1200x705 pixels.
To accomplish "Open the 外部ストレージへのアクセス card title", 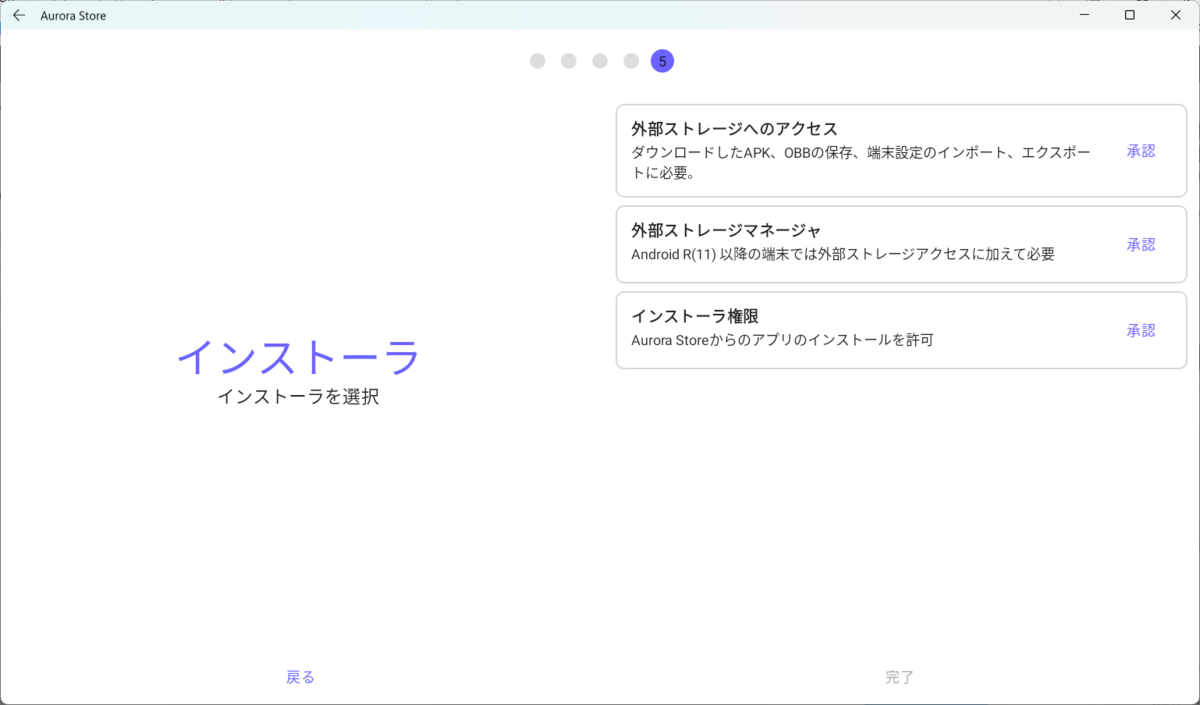I will click(x=734, y=129).
